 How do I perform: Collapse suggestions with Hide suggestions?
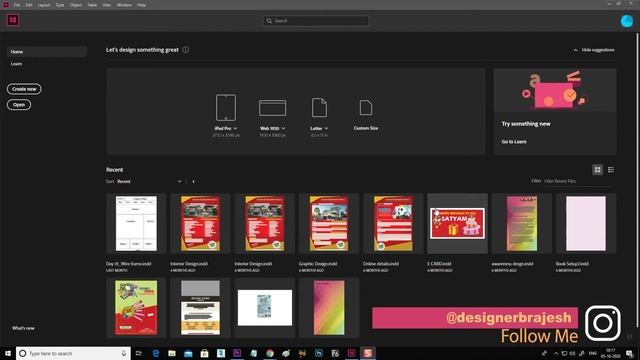click(x=594, y=50)
